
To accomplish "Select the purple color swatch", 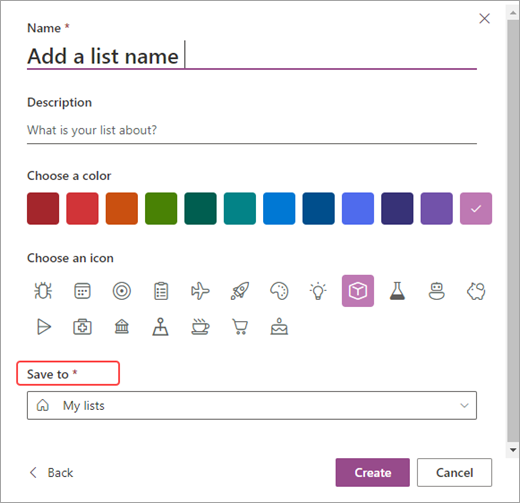I will click(436, 208).
